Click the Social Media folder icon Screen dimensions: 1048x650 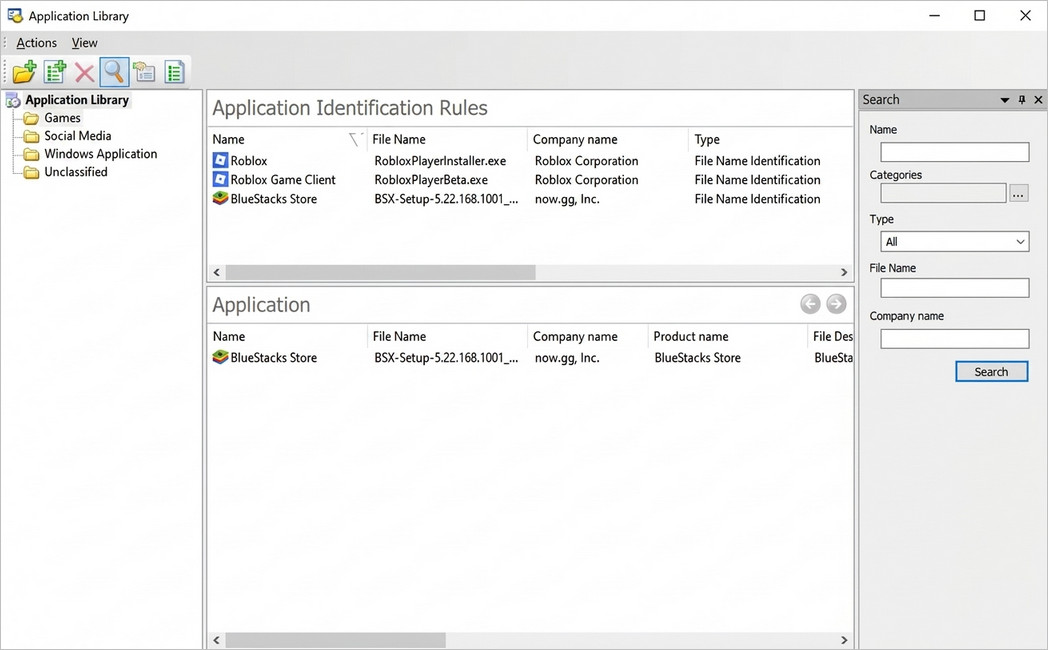[x=31, y=136]
